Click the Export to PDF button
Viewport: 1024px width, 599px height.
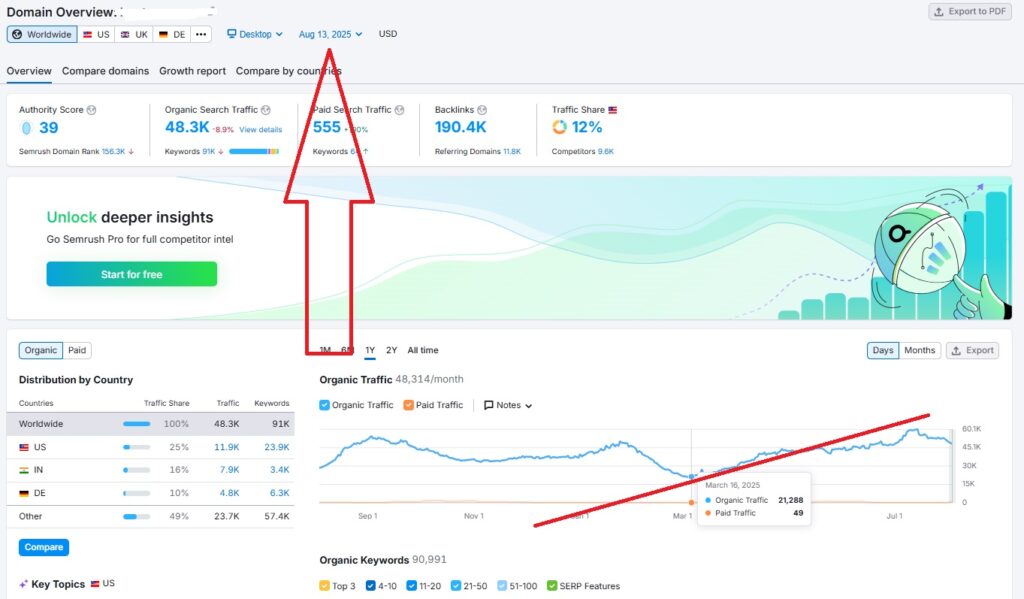coord(970,12)
